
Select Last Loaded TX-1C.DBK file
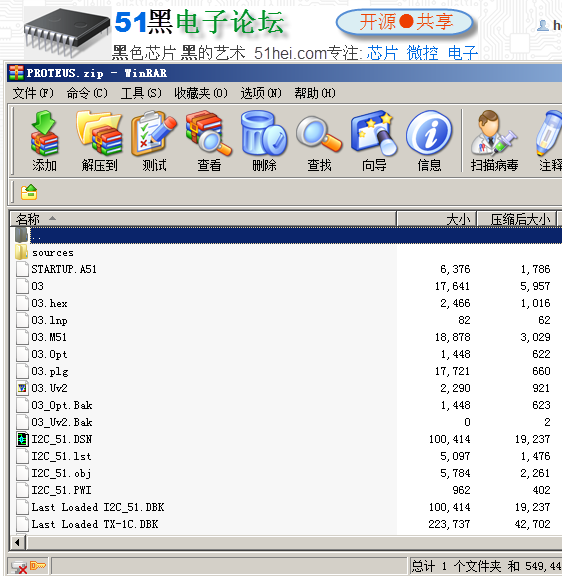point(285,524)
